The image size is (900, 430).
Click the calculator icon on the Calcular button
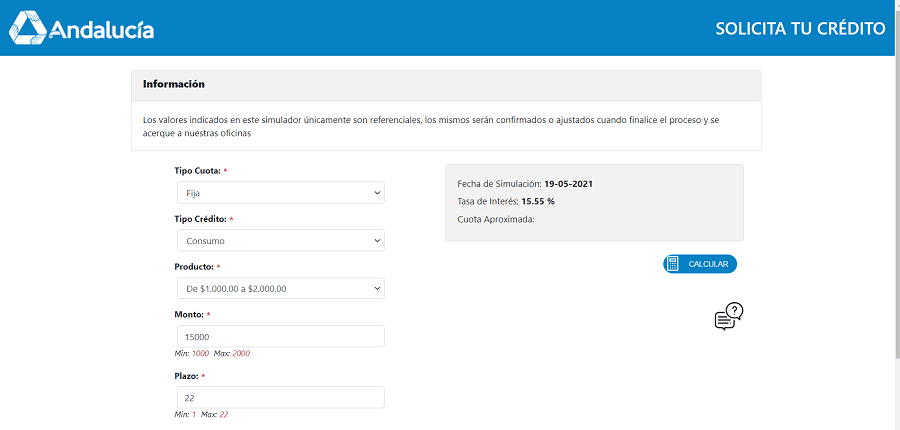click(674, 264)
